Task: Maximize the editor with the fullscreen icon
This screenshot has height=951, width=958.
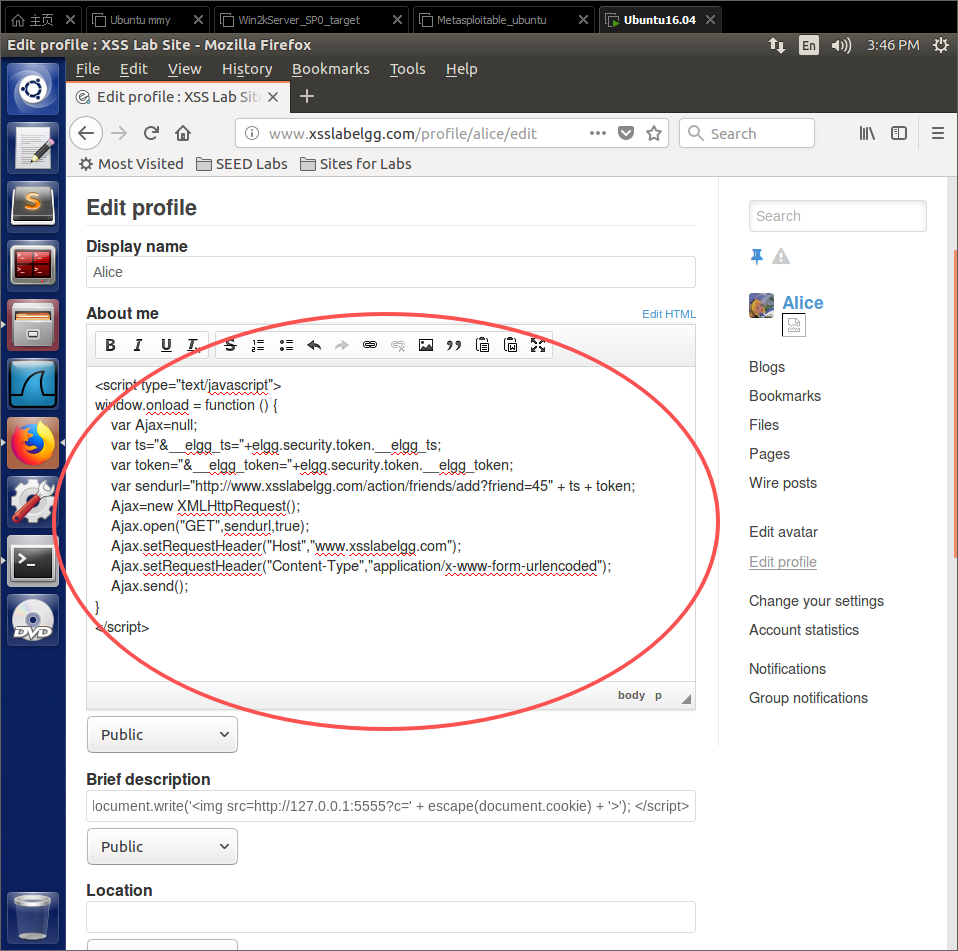Action: click(538, 345)
